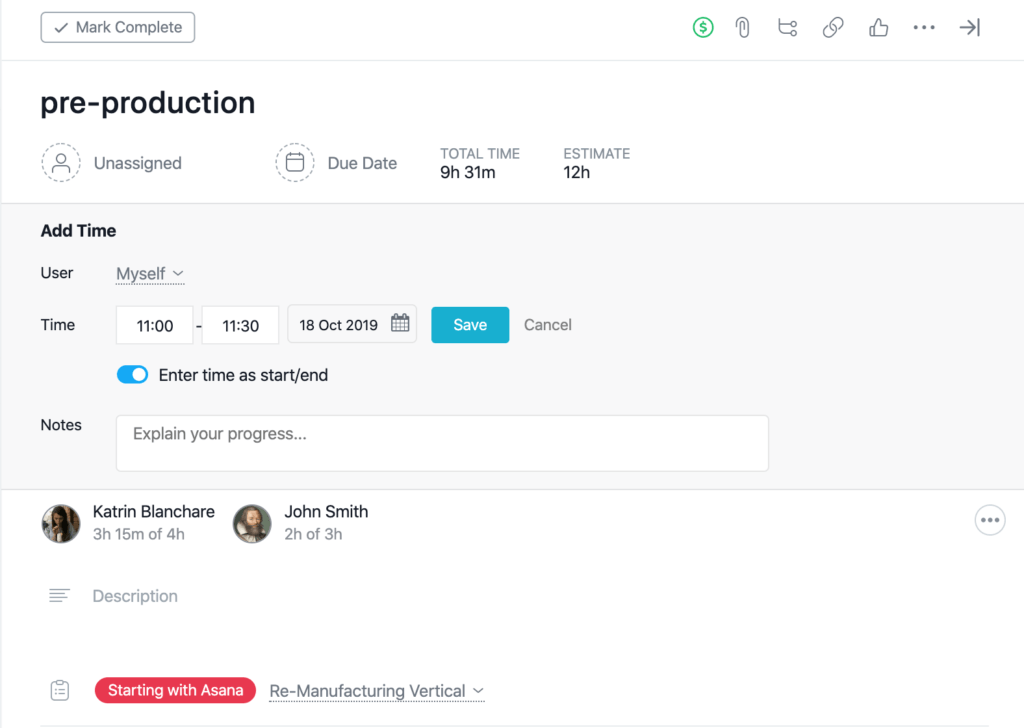This screenshot has width=1024, height=728.
Task: Open the circled more options near time entries
Action: tap(990, 519)
